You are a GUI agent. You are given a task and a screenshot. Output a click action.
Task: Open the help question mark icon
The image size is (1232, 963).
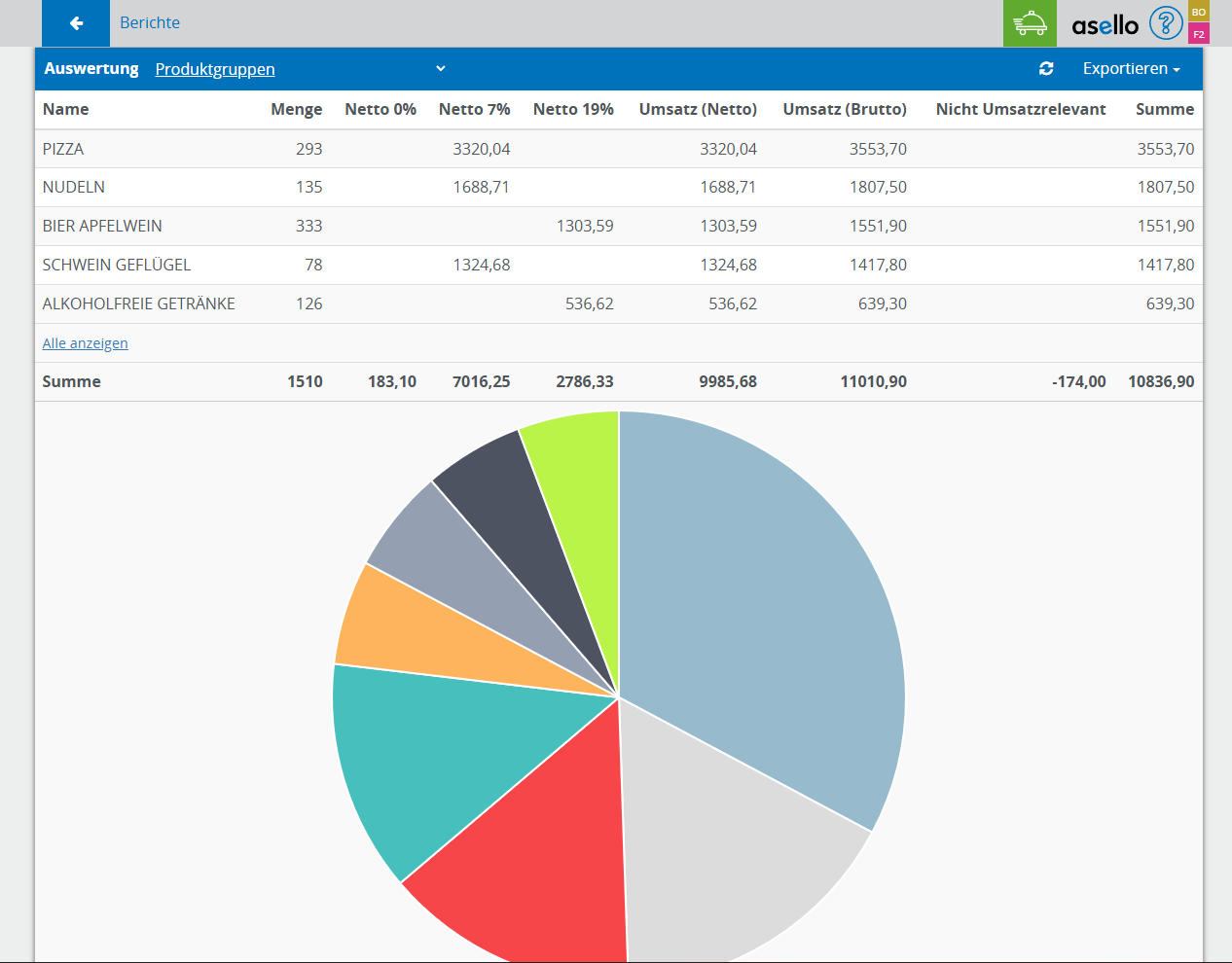1166,22
